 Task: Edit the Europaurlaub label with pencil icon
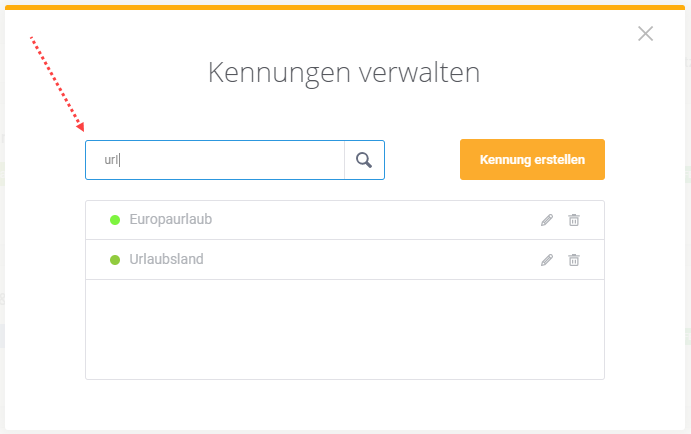click(547, 220)
